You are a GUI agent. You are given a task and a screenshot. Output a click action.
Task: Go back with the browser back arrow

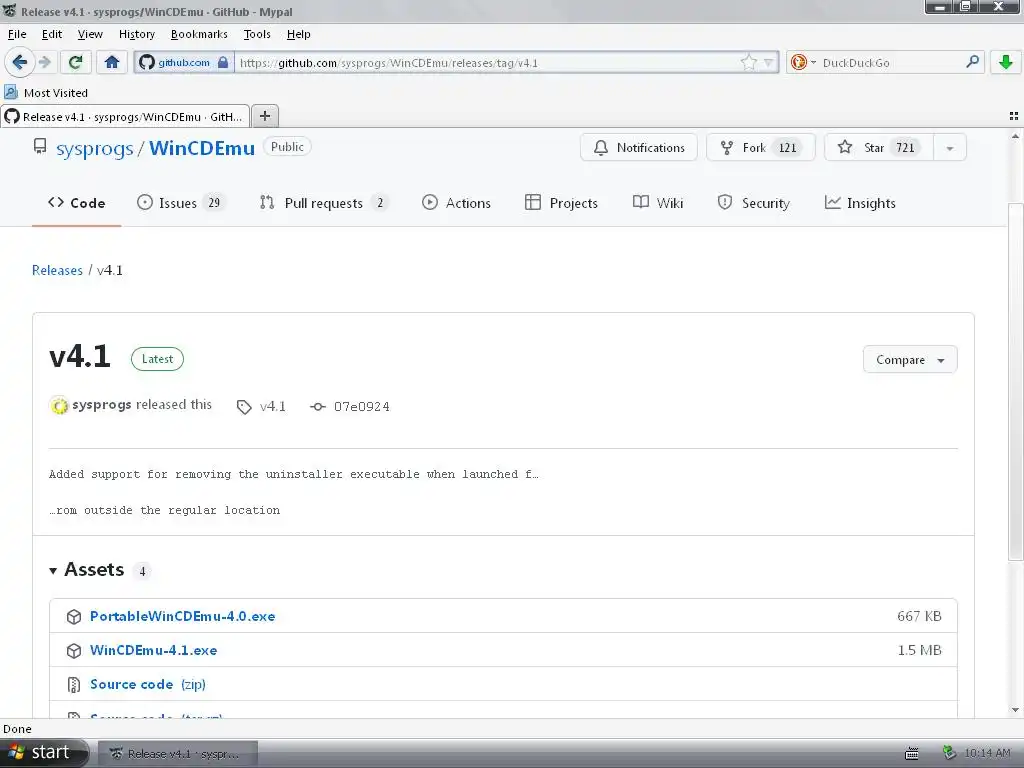tap(19, 62)
